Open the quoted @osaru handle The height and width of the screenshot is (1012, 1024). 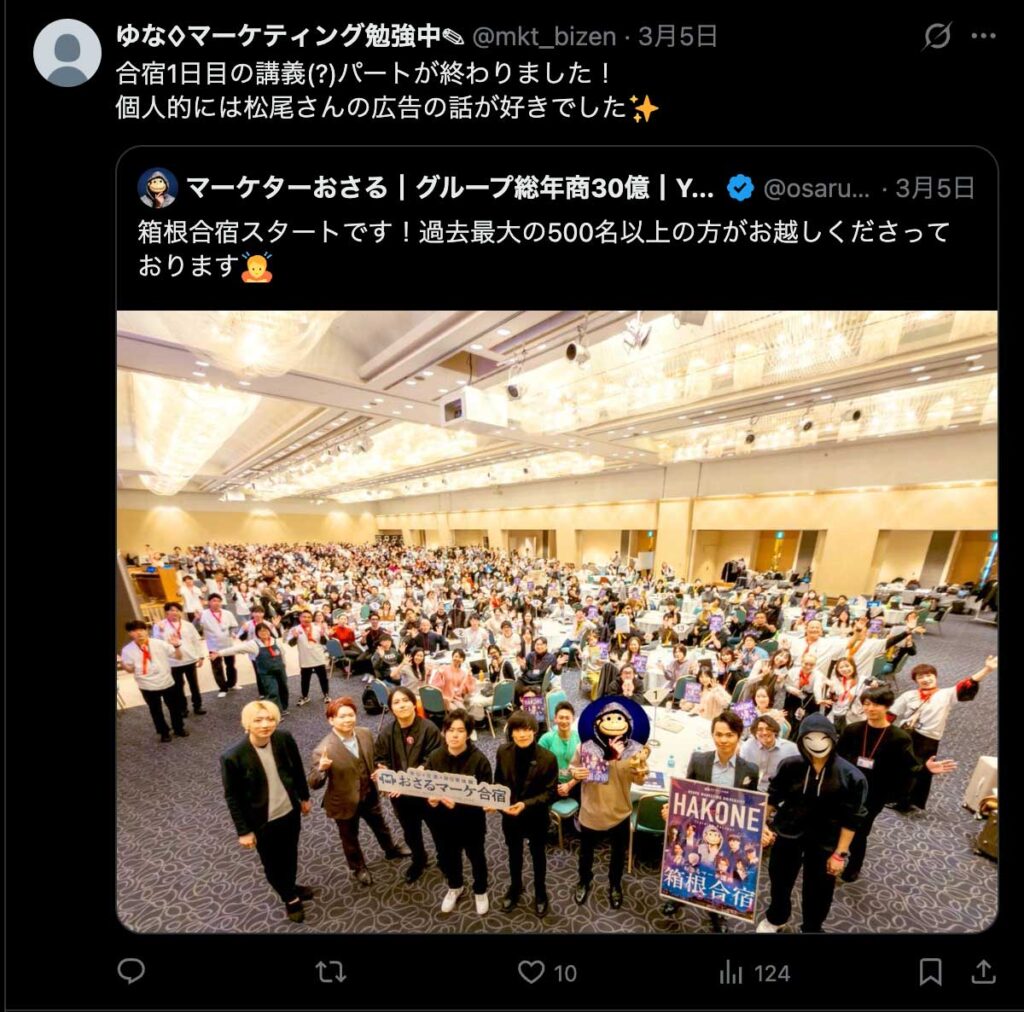(x=816, y=188)
